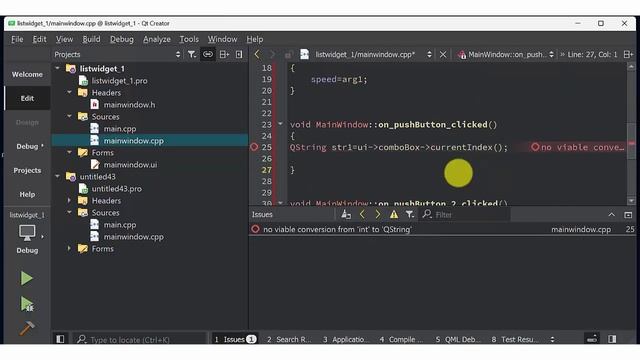Toggle the left sidebar in the status bar
The height and width of the screenshot is (360, 640).
(x=60, y=339)
